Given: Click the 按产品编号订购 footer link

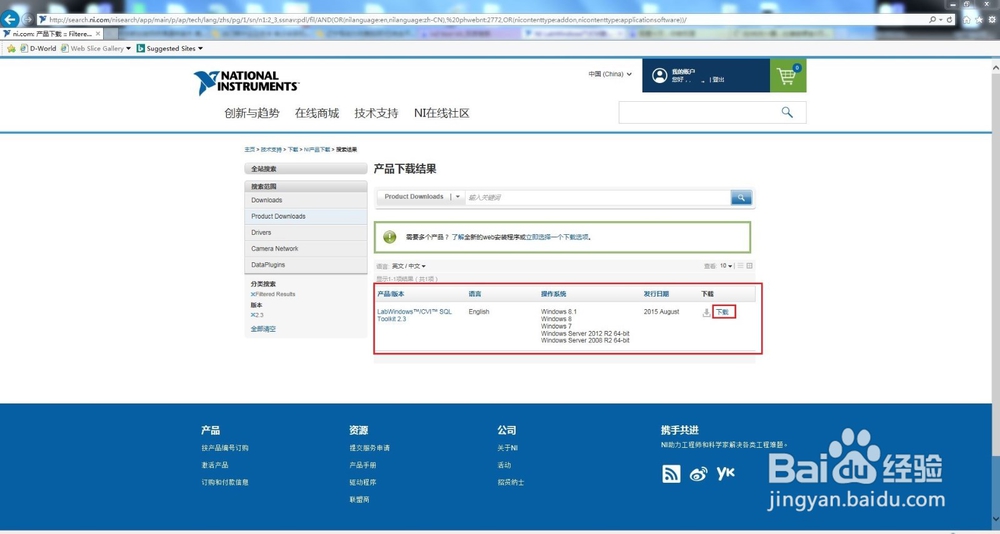Looking at the screenshot, I should pos(225,448).
